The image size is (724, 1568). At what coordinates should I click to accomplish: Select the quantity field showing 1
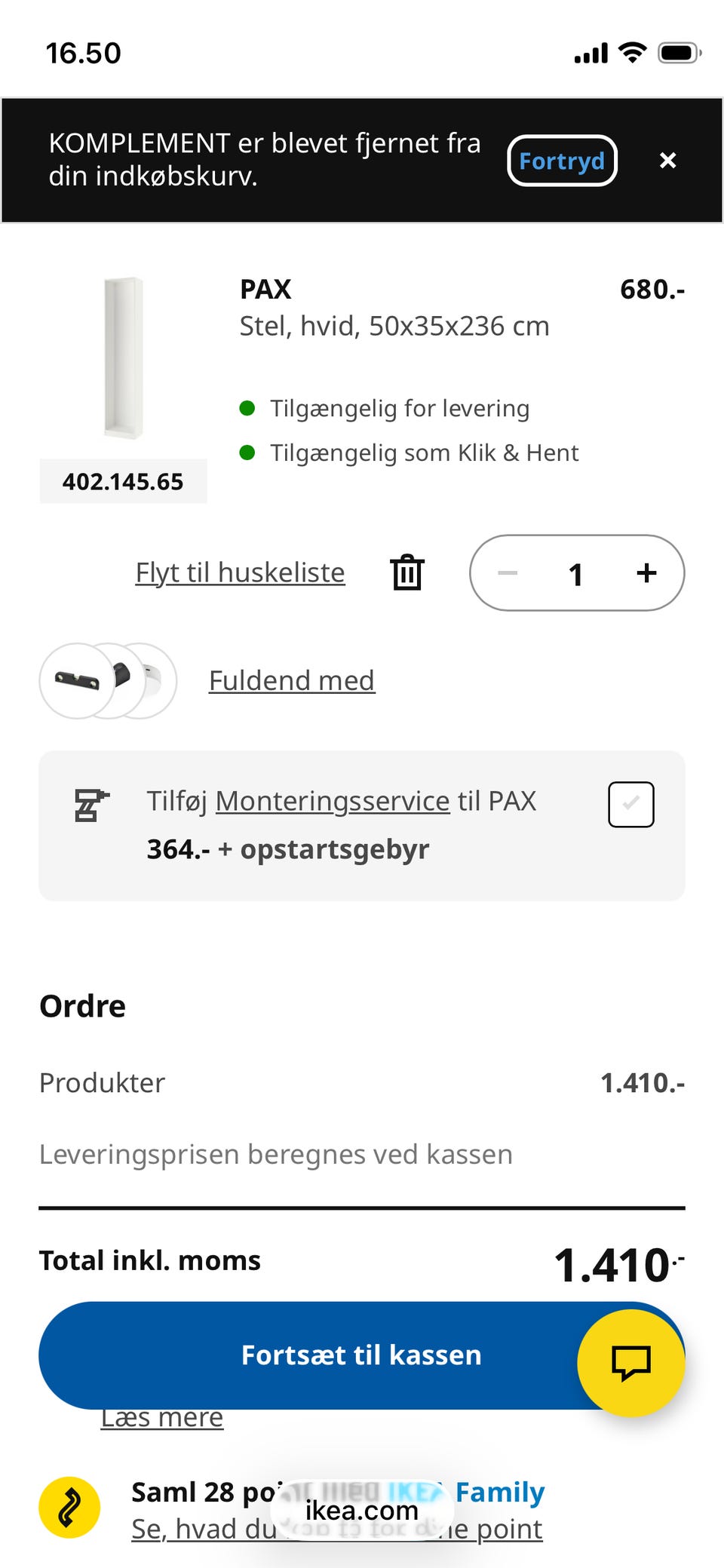point(576,574)
